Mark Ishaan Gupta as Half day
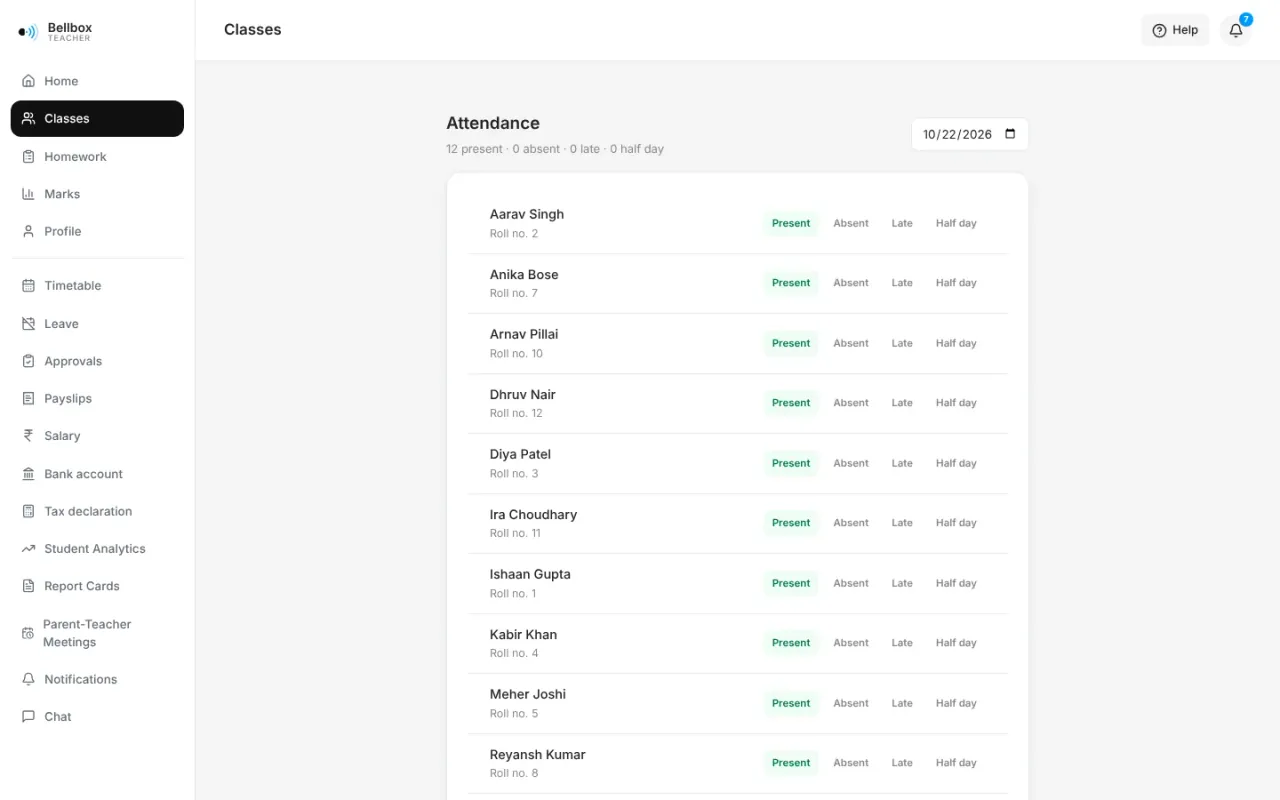The height and width of the screenshot is (800, 1280). coord(956,583)
